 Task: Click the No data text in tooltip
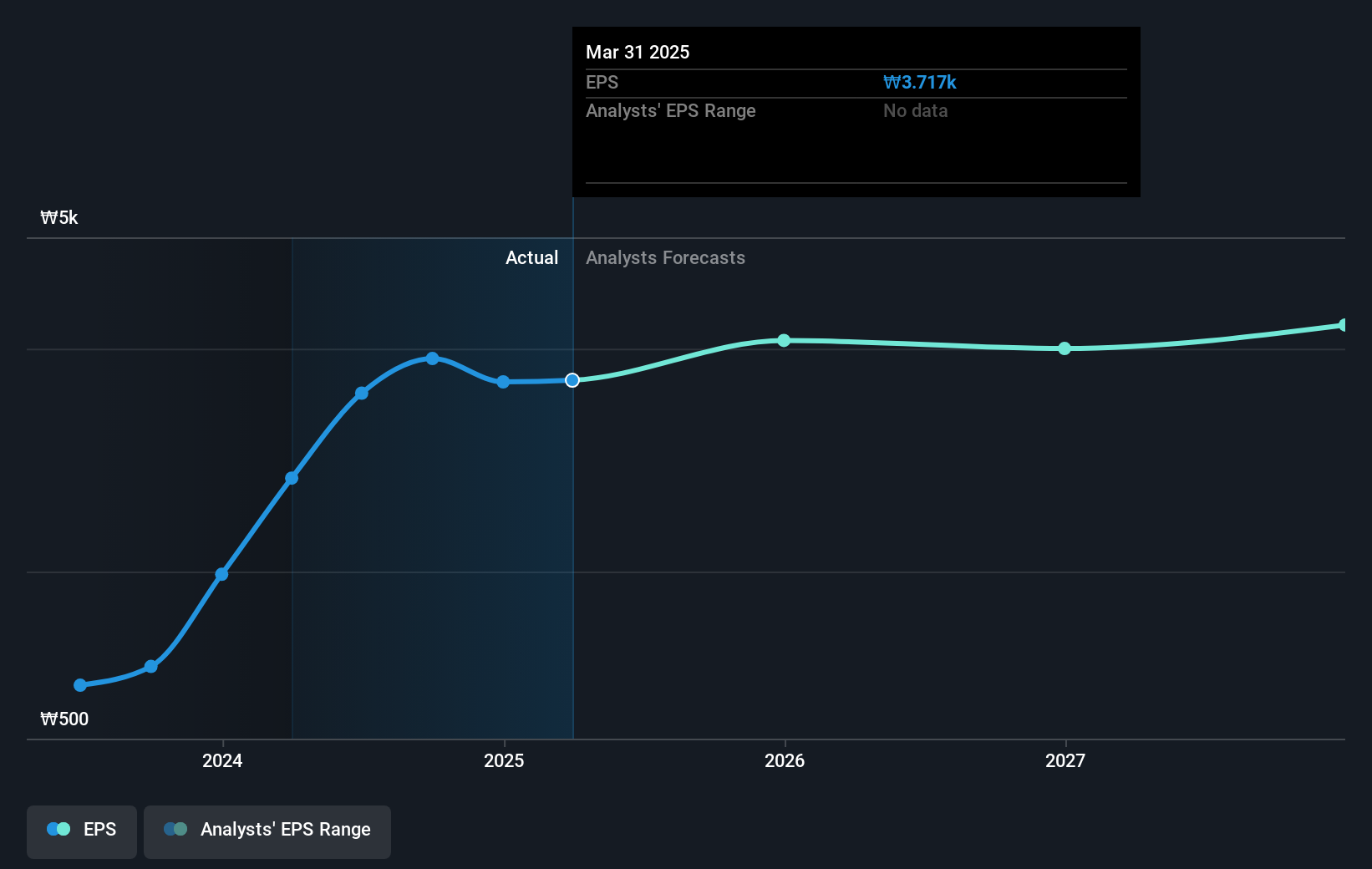tap(916, 111)
